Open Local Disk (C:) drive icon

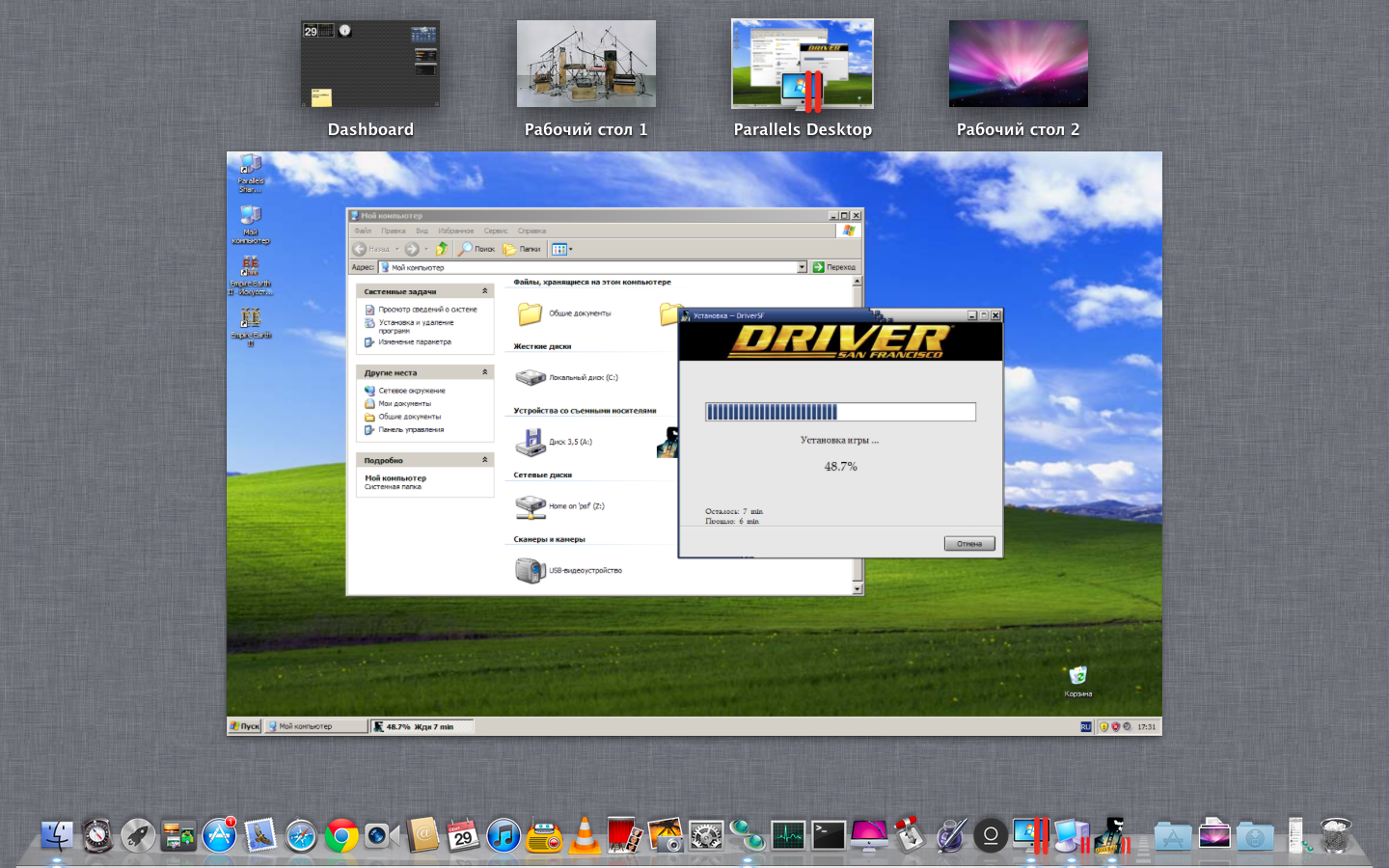click(x=531, y=378)
